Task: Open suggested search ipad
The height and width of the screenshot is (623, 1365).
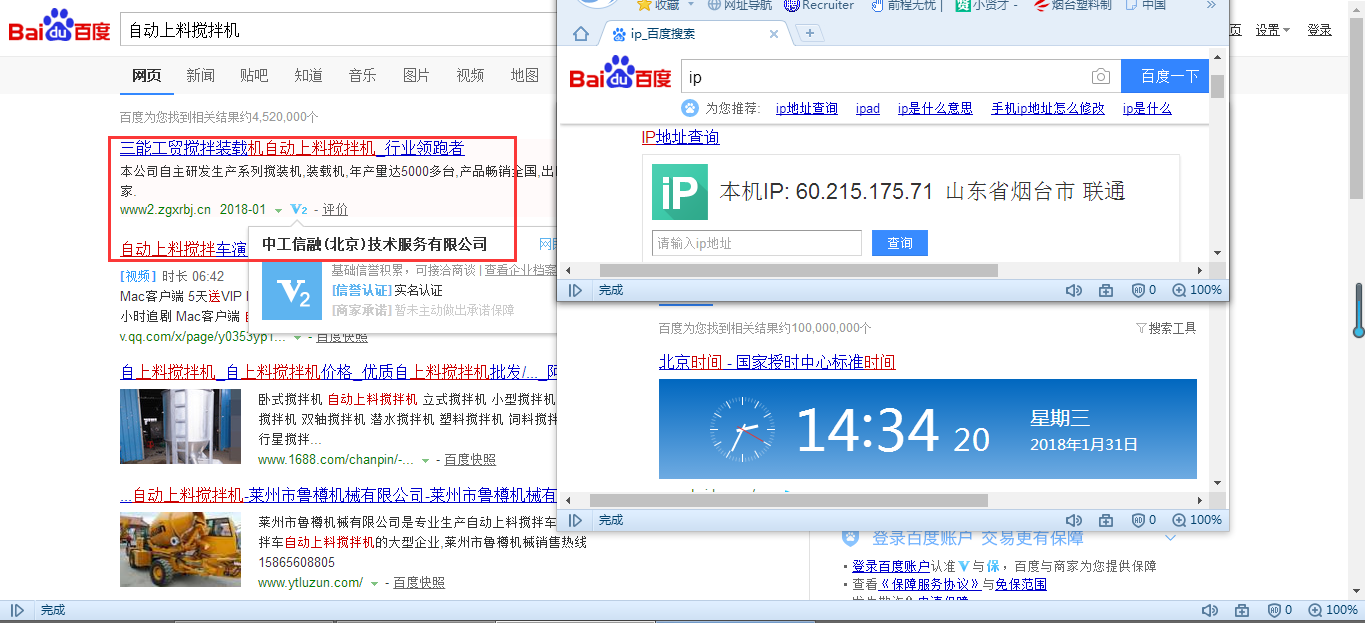Action: [x=868, y=109]
